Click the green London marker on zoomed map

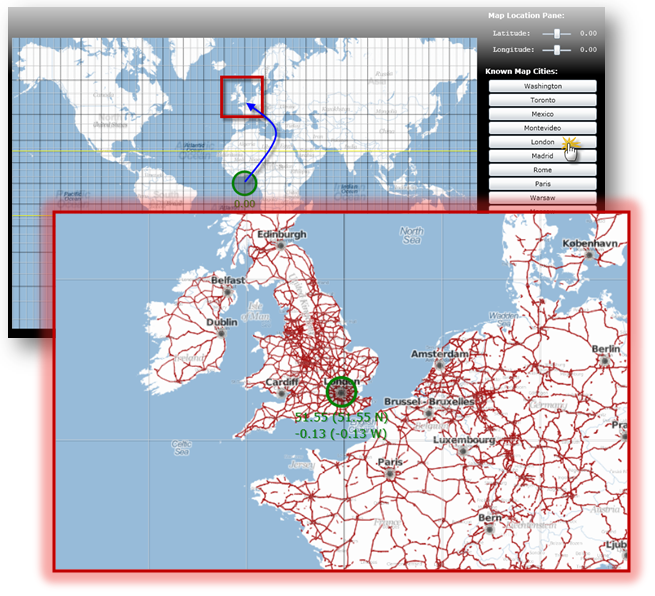coord(341,392)
